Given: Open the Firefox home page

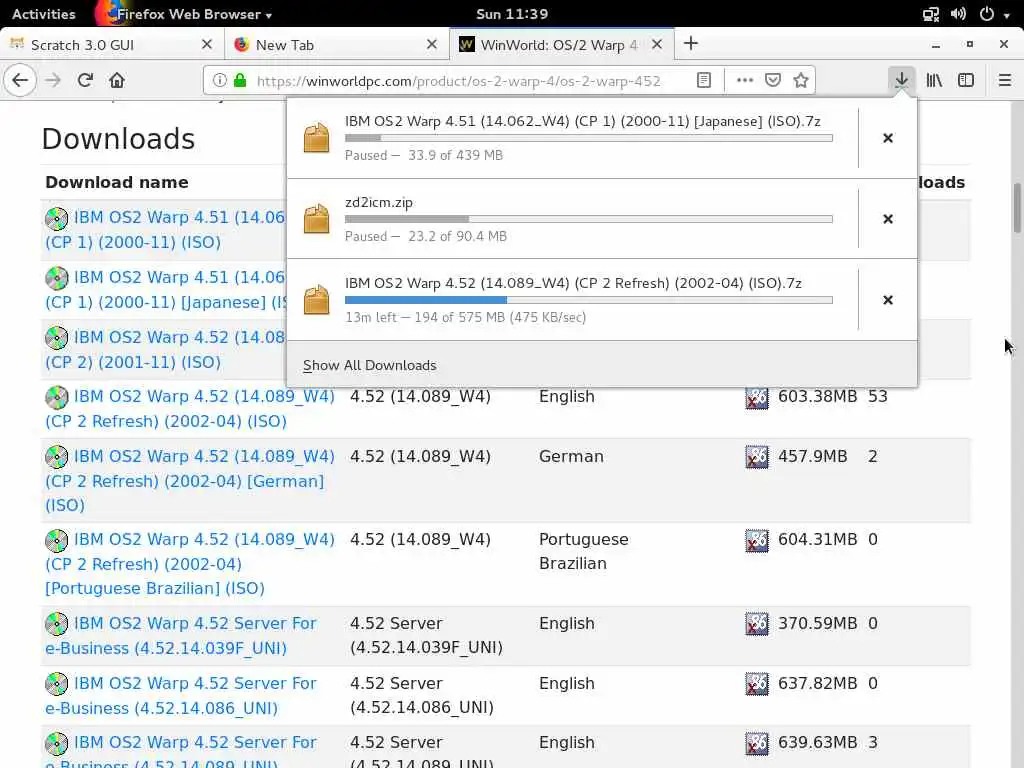Looking at the screenshot, I should (117, 80).
